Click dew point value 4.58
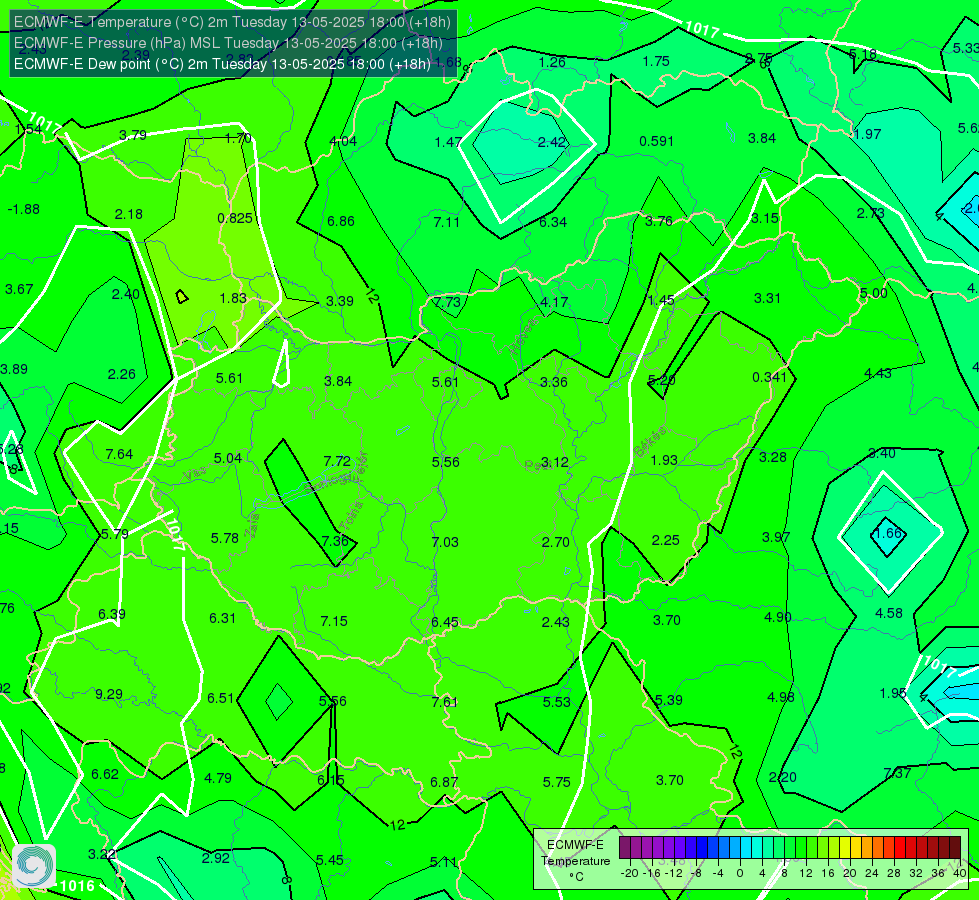This screenshot has width=979, height=900. [x=888, y=613]
